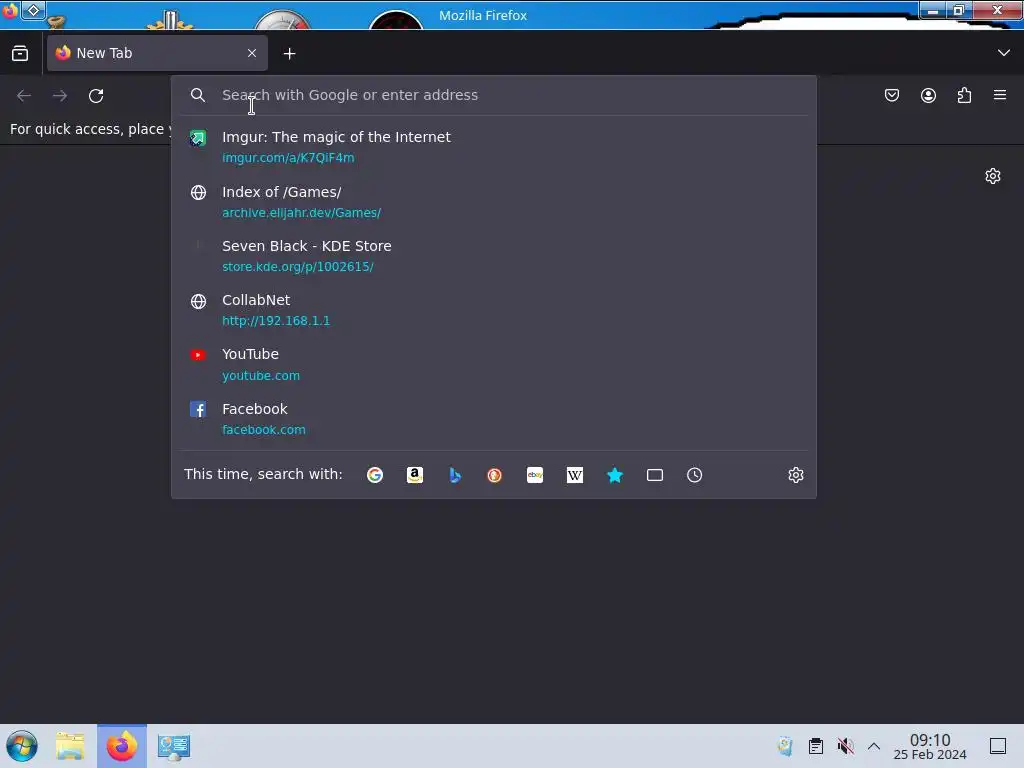Viewport: 1024px width, 768px height.
Task: Open a new tab with plus button
Action: point(289,54)
